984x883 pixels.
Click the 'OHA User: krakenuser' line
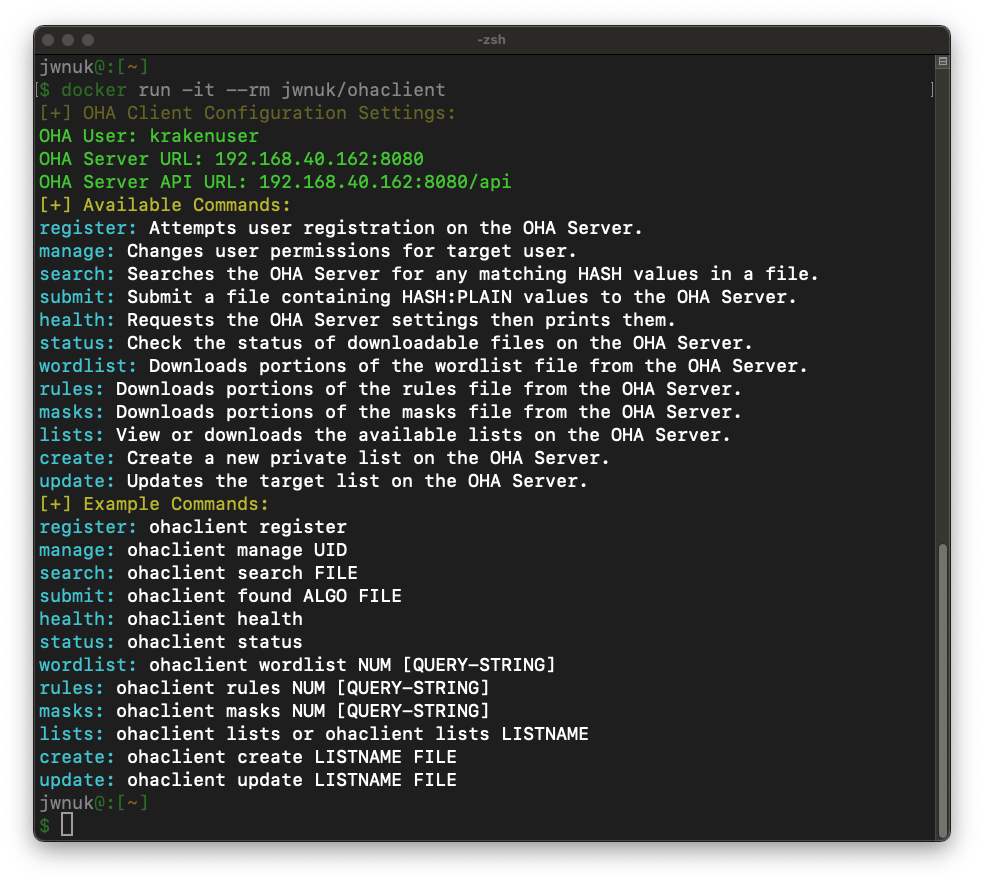149,136
